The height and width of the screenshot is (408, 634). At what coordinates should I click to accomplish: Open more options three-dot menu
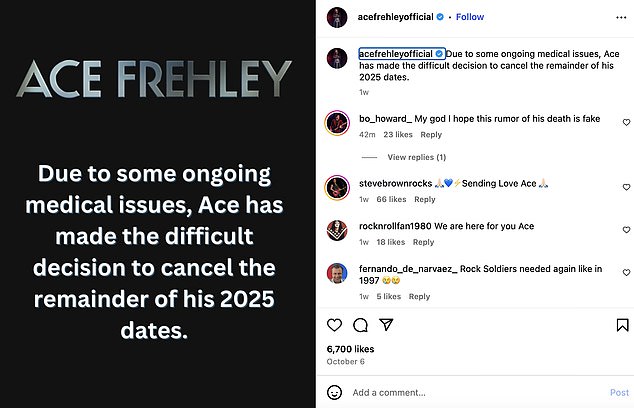tap(620, 17)
